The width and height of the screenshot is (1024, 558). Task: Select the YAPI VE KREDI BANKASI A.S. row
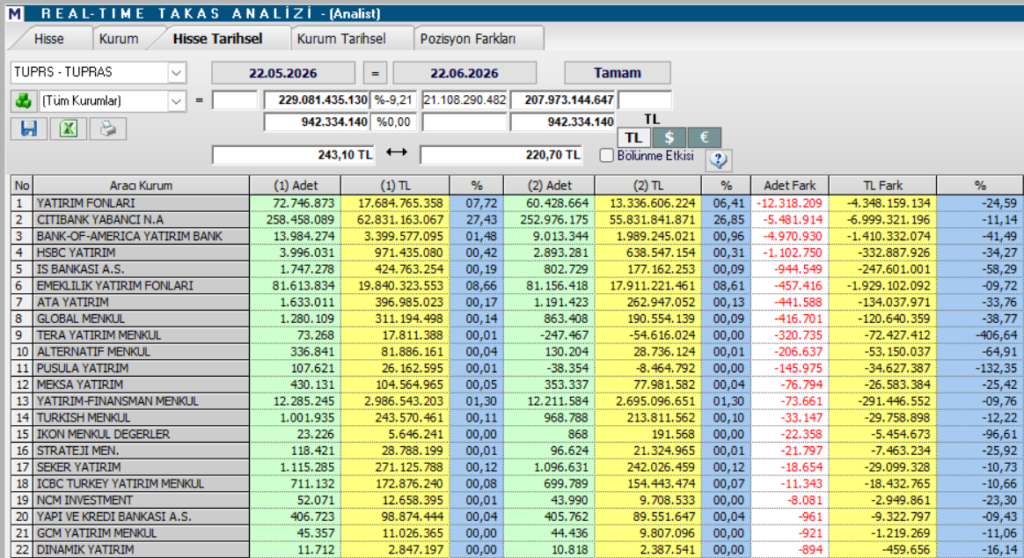pos(516,516)
